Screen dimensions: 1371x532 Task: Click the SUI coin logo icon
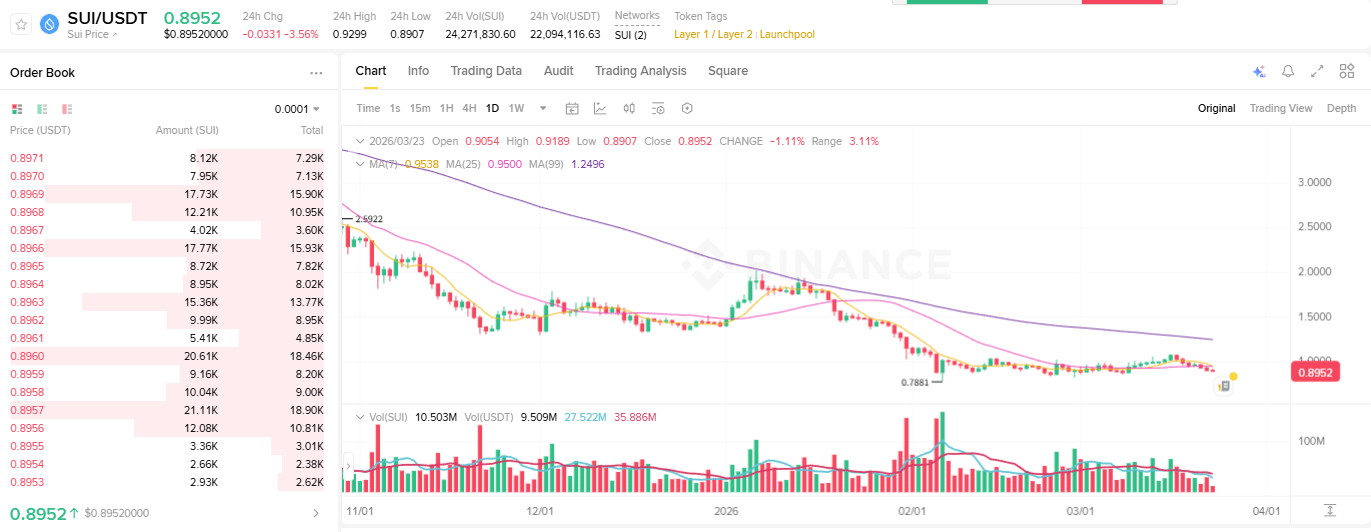(x=49, y=24)
